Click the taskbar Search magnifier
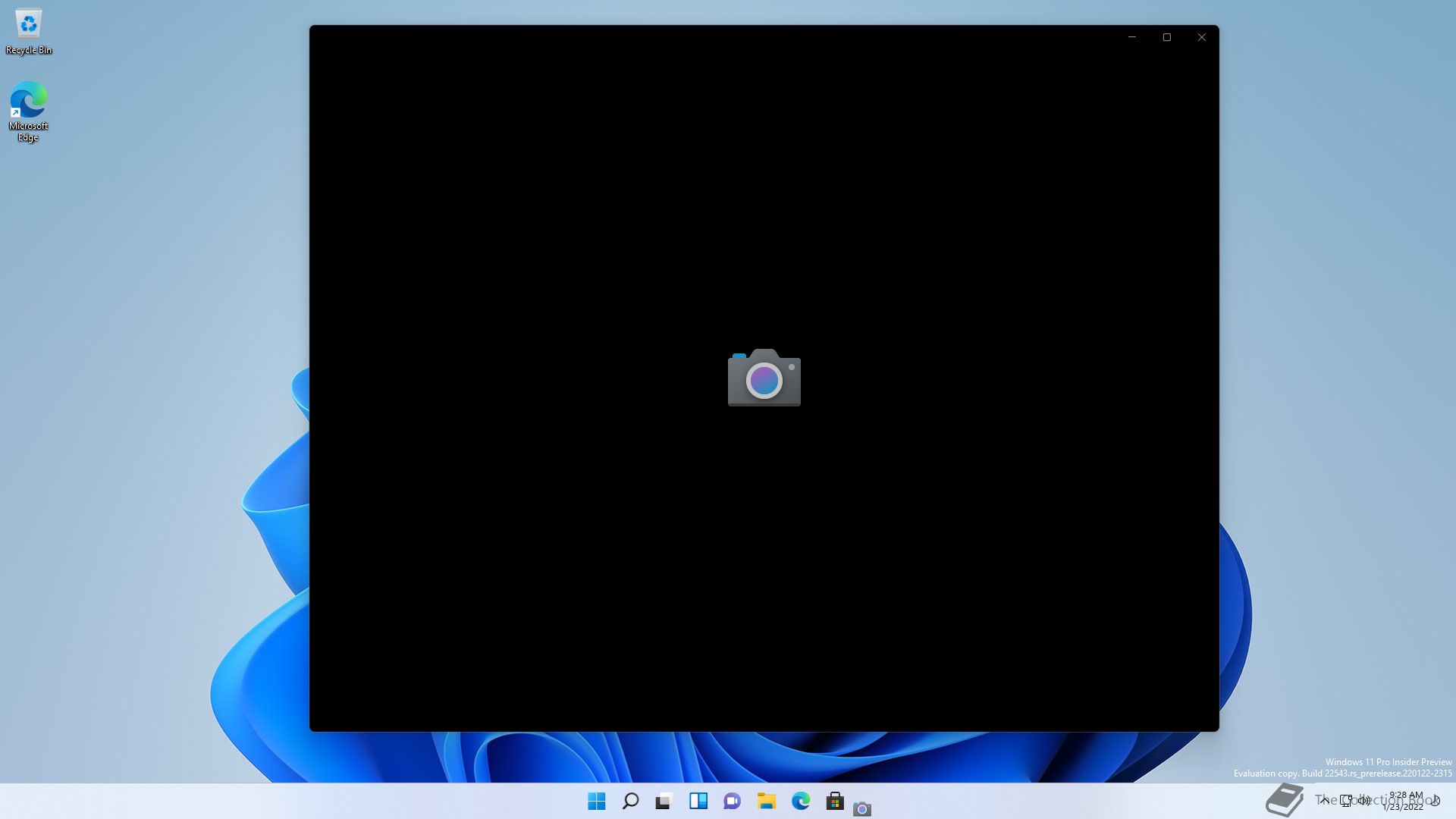The width and height of the screenshot is (1456, 819). [630, 801]
